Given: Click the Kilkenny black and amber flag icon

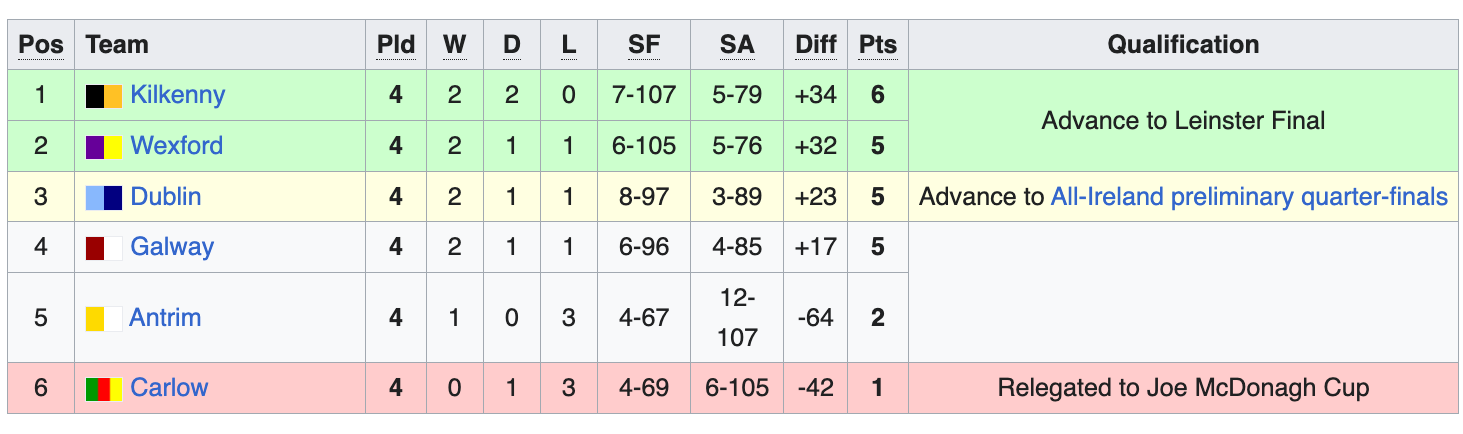Looking at the screenshot, I should coord(104,96).
